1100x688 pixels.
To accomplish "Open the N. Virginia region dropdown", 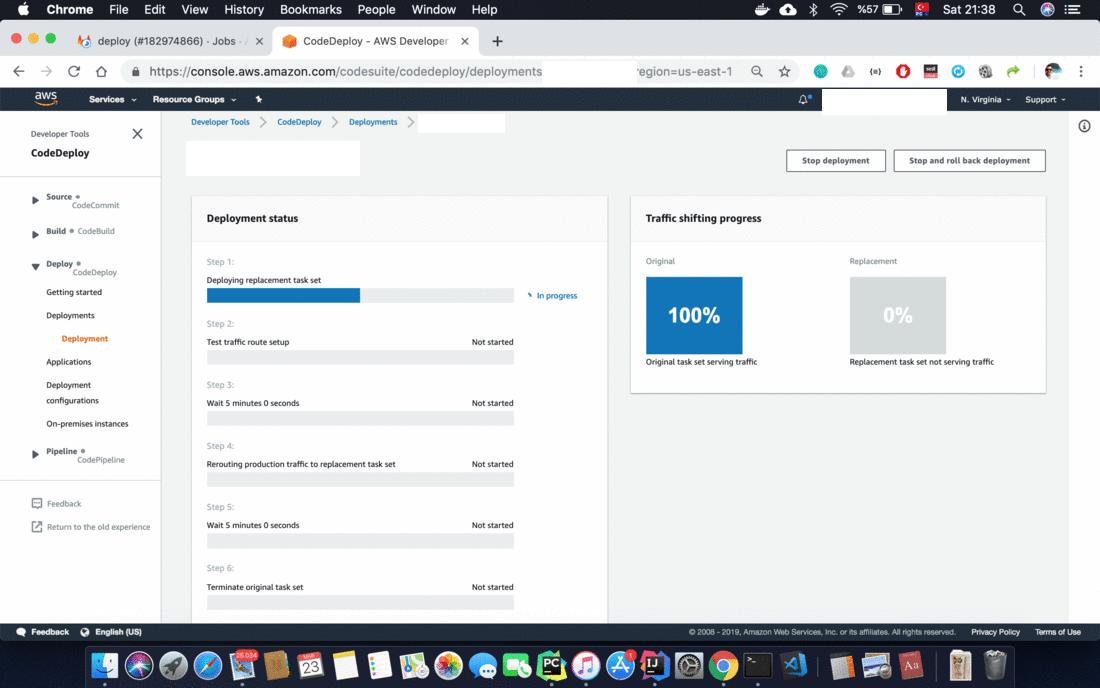I will click(x=986, y=100).
